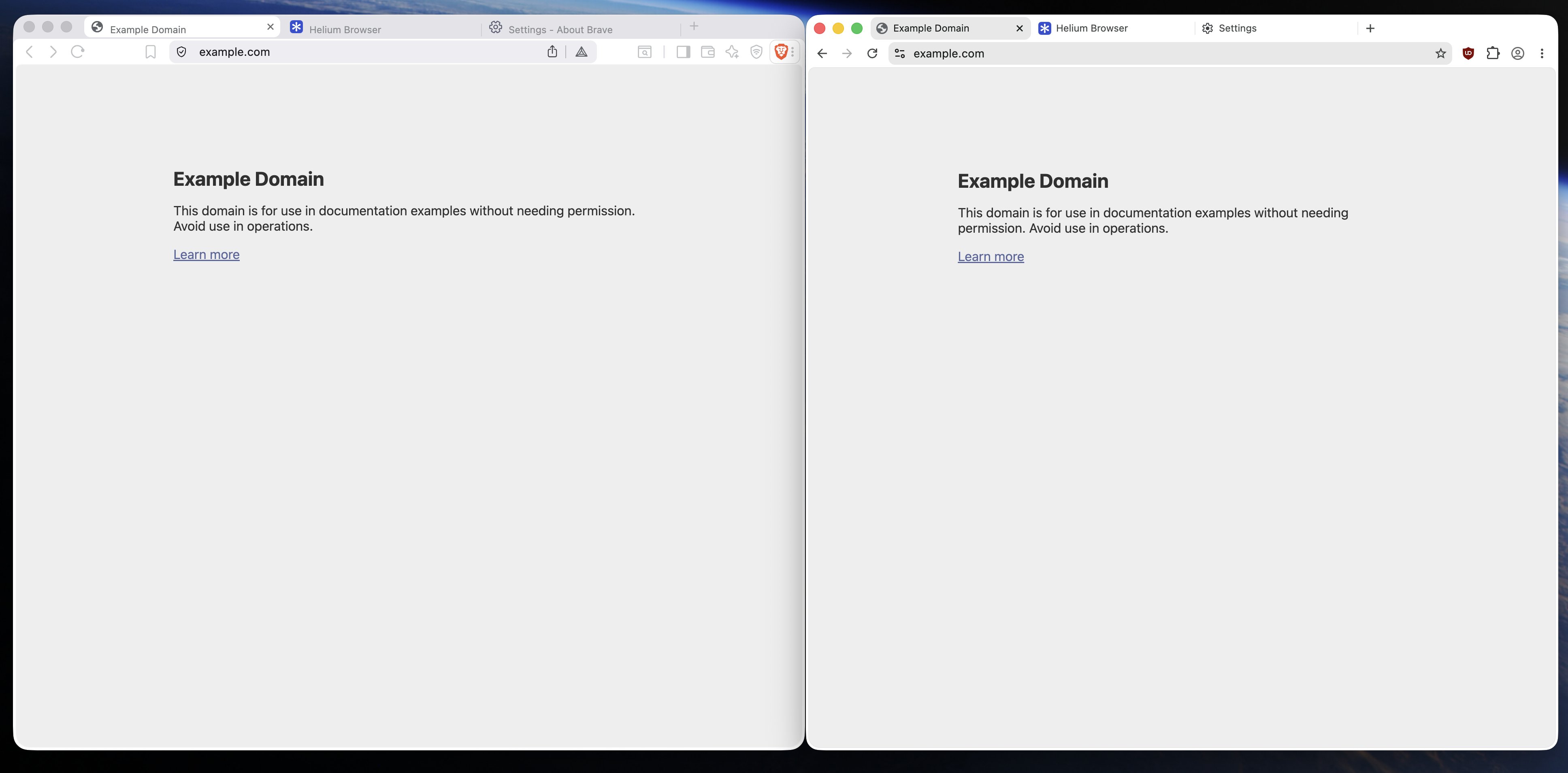The height and width of the screenshot is (773, 1568).
Task: Open the Leo AI sparkle icon in Brave
Action: (732, 52)
